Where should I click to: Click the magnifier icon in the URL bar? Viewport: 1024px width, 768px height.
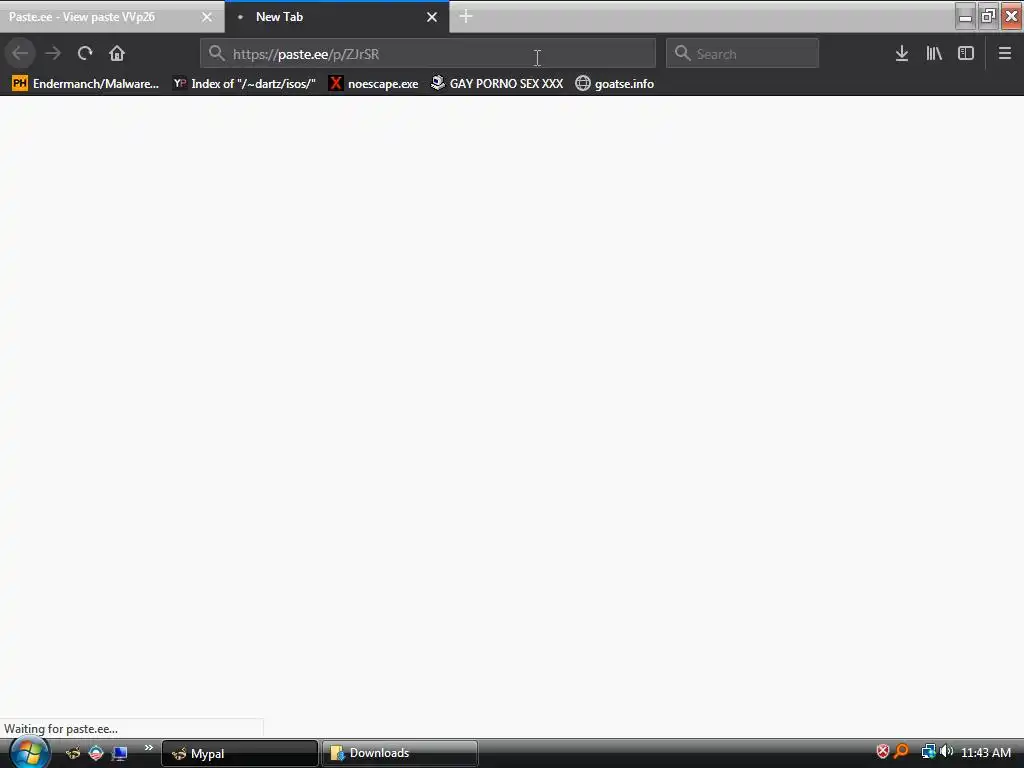tap(217, 53)
